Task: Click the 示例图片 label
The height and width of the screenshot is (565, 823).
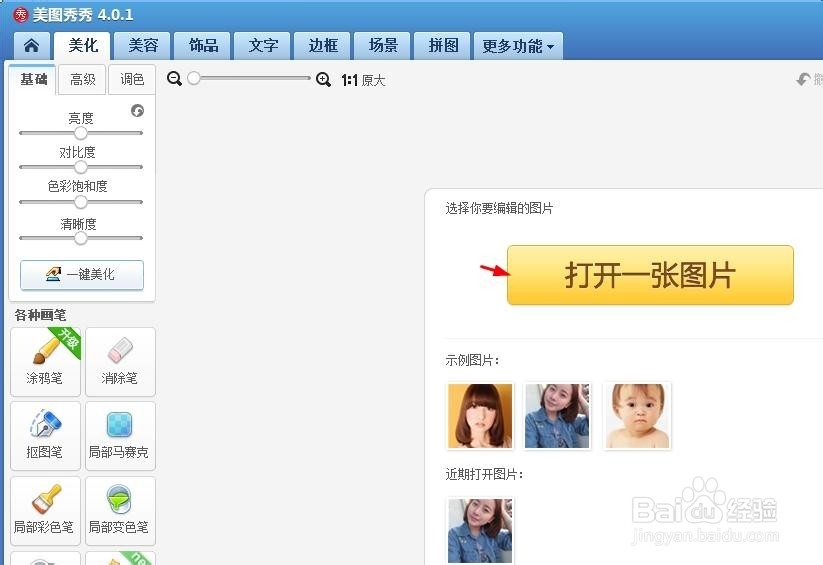Action: tap(472, 360)
